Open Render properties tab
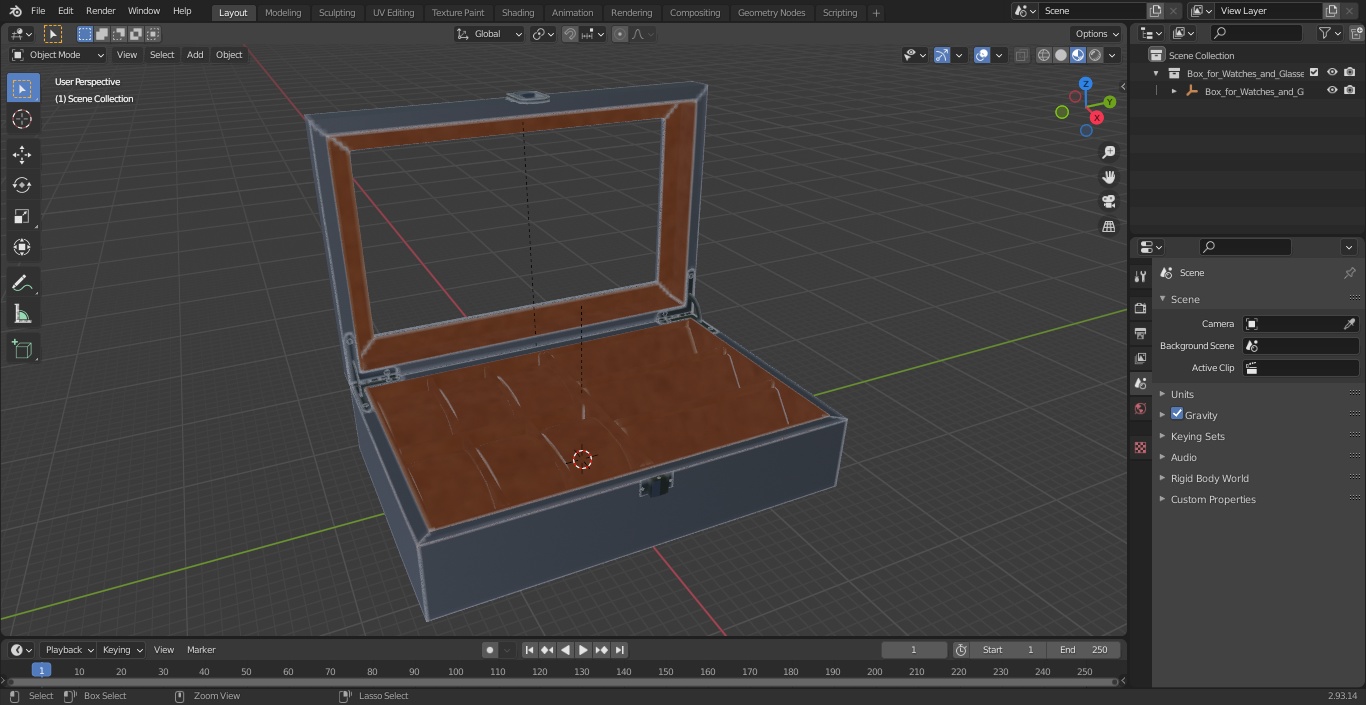This screenshot has height=705, width=1366. [x=1140, y=308]
